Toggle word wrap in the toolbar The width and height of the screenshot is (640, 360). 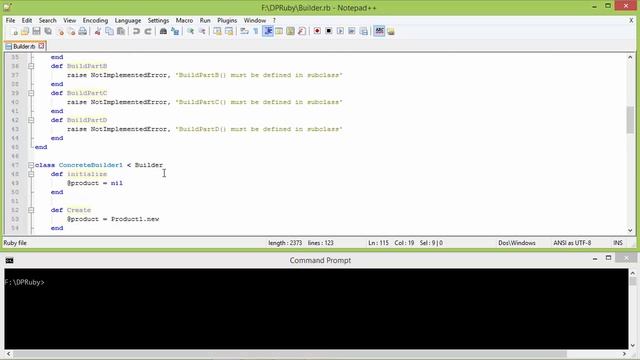[244, 31]
